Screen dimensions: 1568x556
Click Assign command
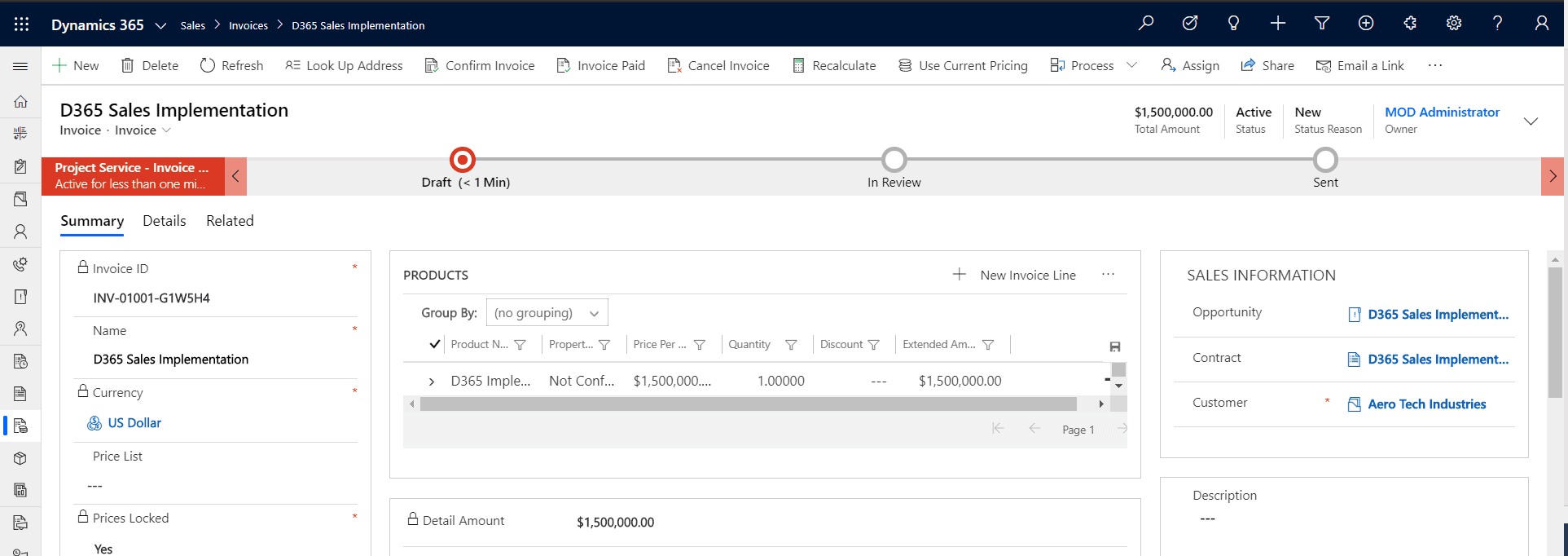pos(1190,65)
